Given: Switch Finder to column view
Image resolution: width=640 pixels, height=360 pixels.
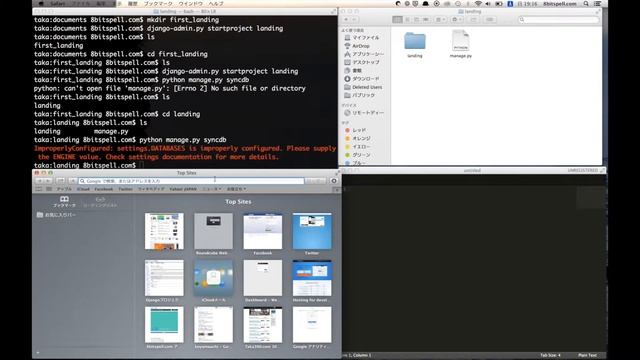Looking at the screenshot, I should tap(416, 20).
